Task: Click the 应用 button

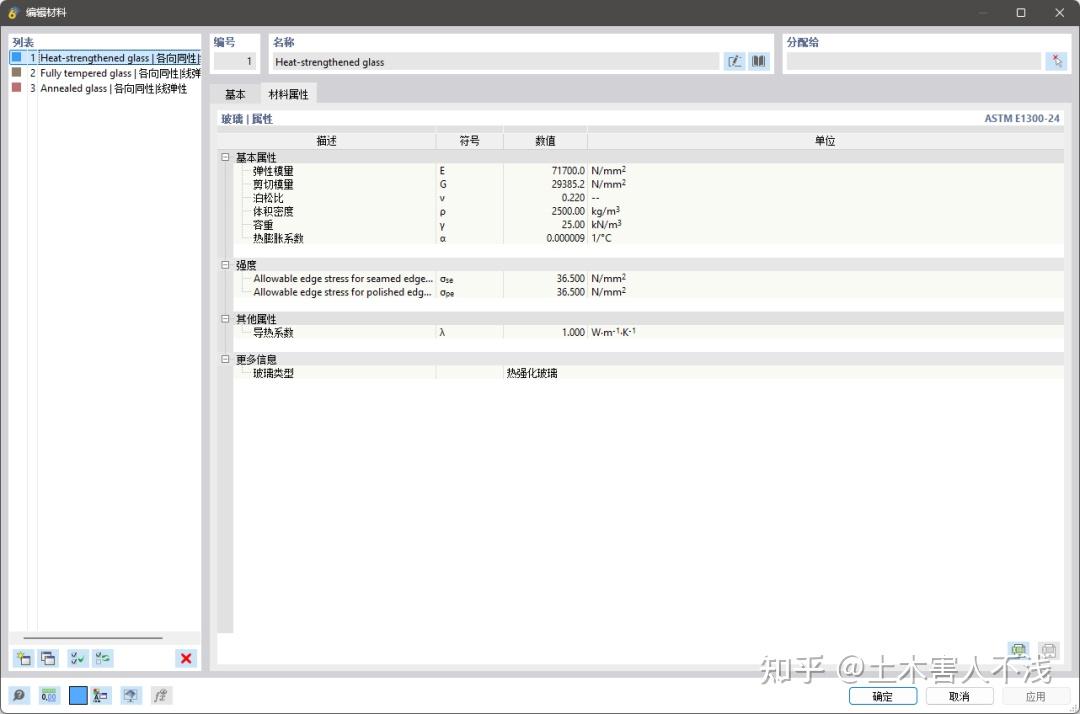Action: coord(1036,695)
